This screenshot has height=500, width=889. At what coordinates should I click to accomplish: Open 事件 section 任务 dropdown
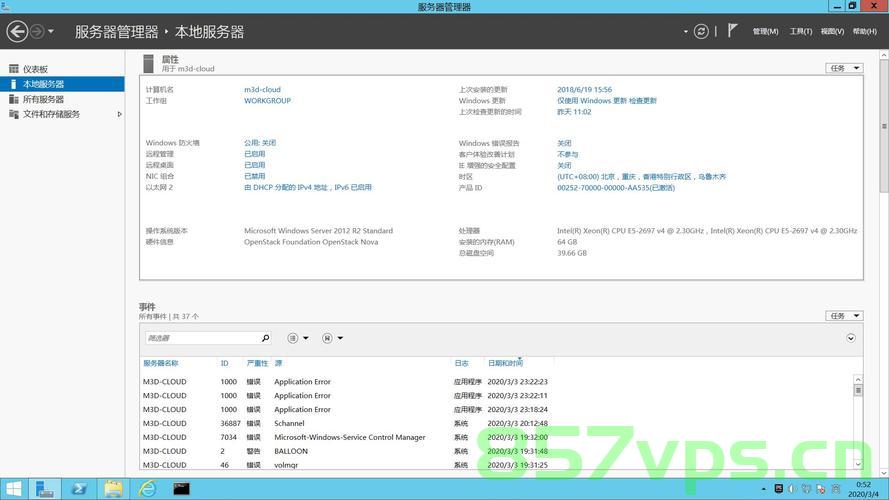pos(844,316)
